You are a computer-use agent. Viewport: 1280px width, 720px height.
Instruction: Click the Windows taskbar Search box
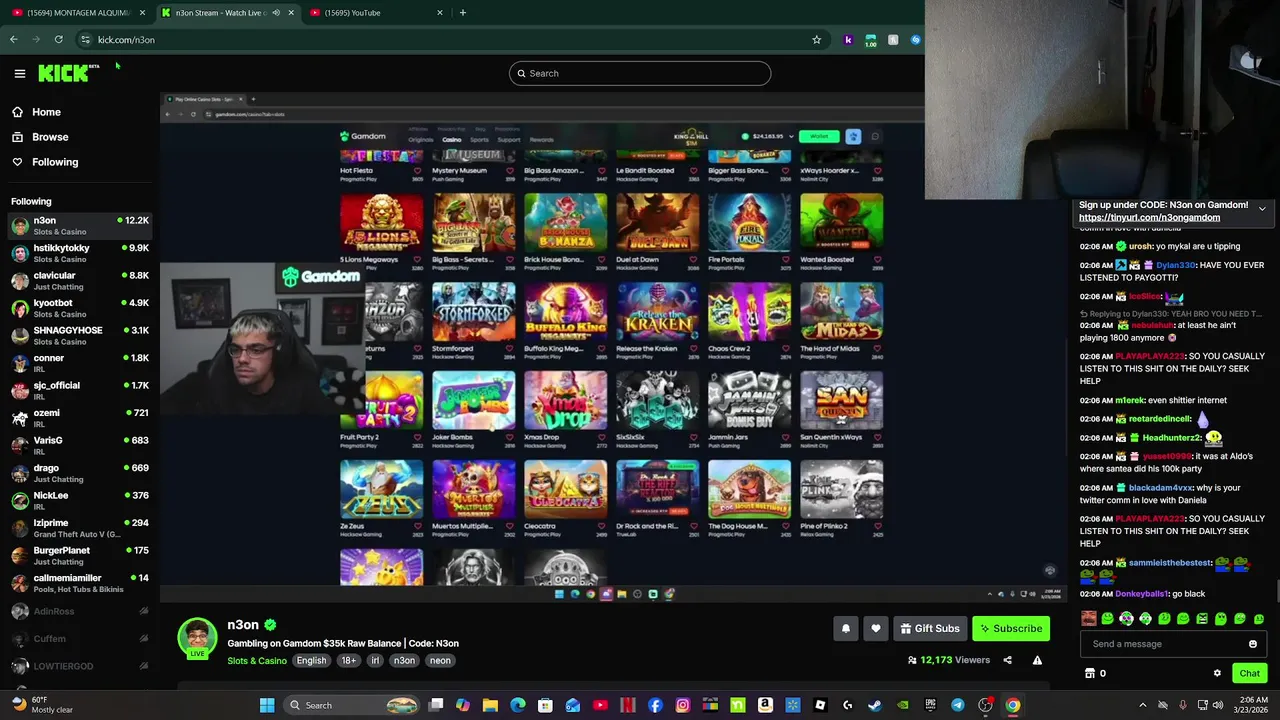pos(350,705)
